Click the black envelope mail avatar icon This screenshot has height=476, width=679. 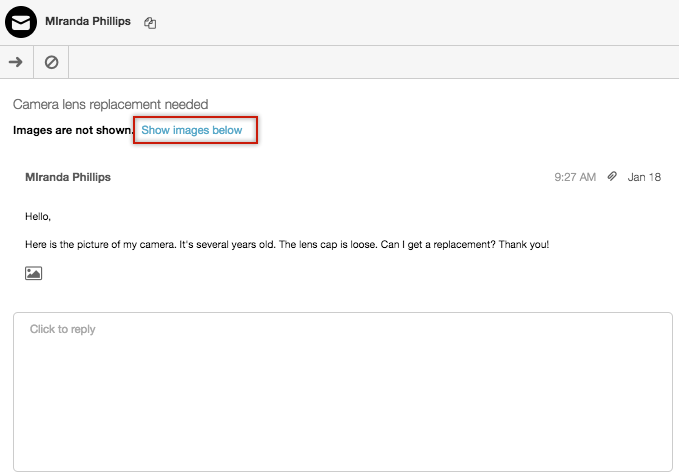pyautogui.click(x=21, y=22)
